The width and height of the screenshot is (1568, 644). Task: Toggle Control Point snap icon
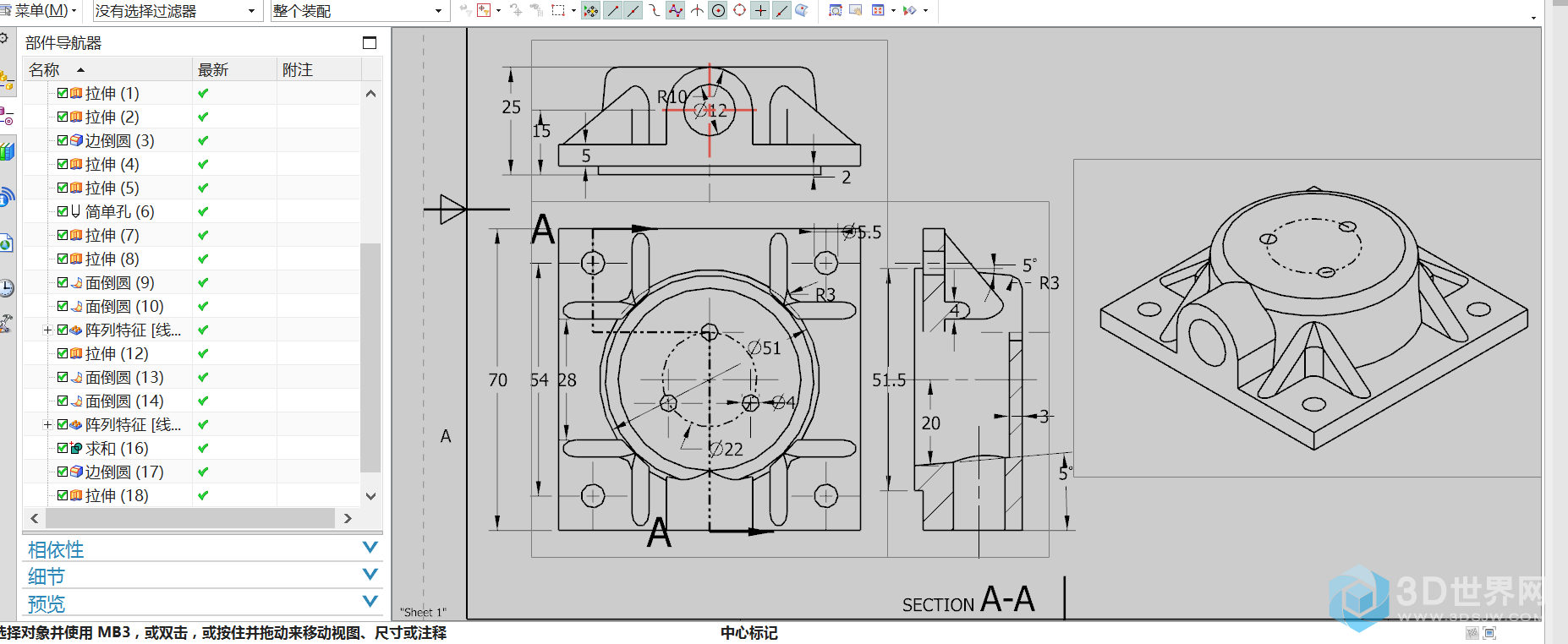654,11
